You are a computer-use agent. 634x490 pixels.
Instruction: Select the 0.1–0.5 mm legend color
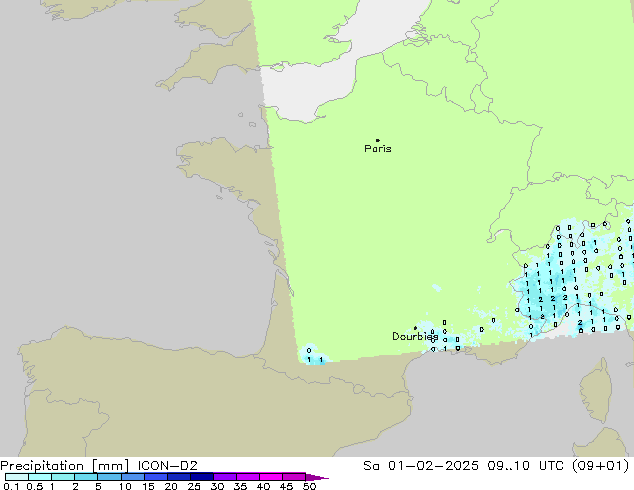pos(17,477)
